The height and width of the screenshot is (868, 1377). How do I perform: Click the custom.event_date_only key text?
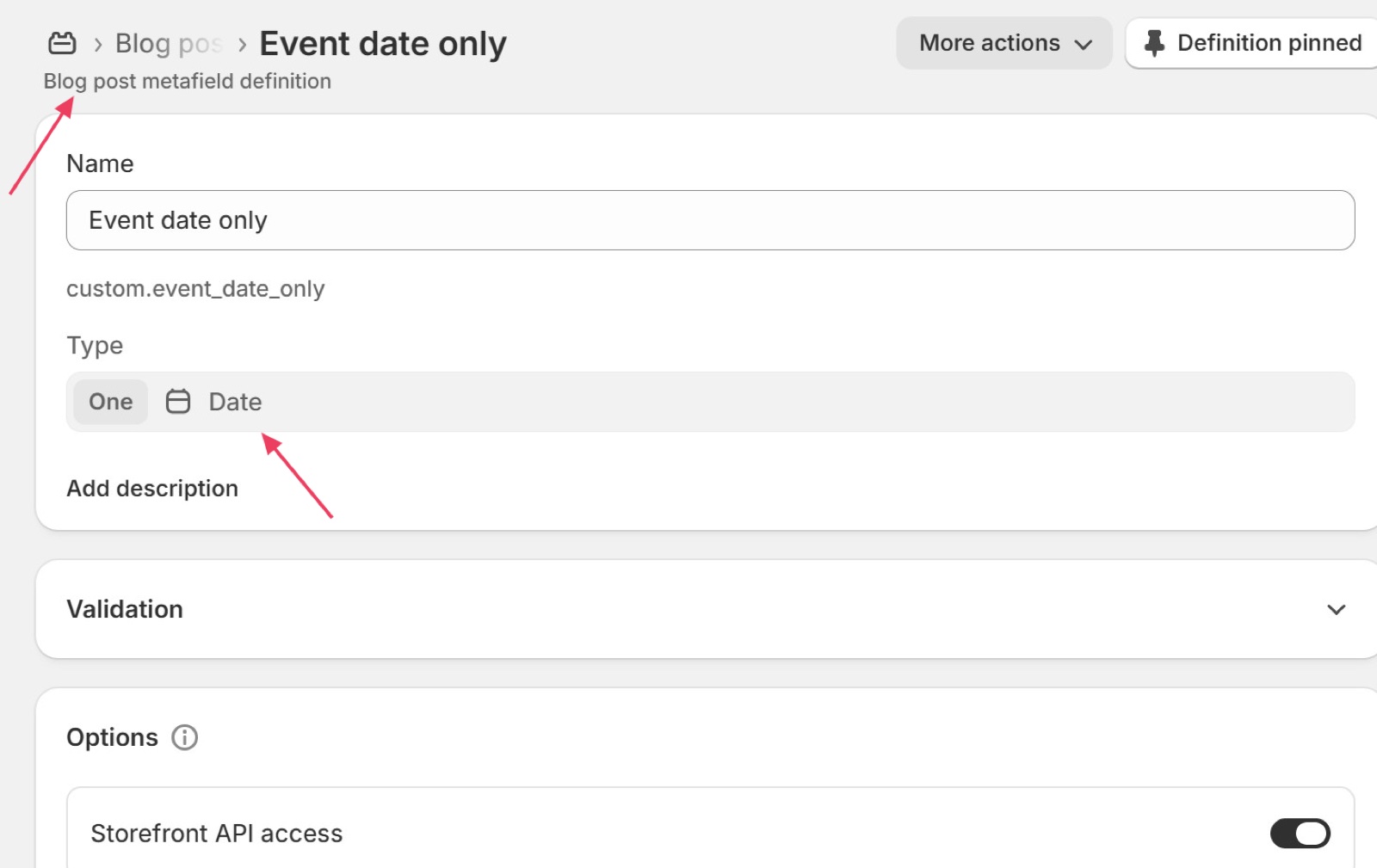(x=195, y=289)
